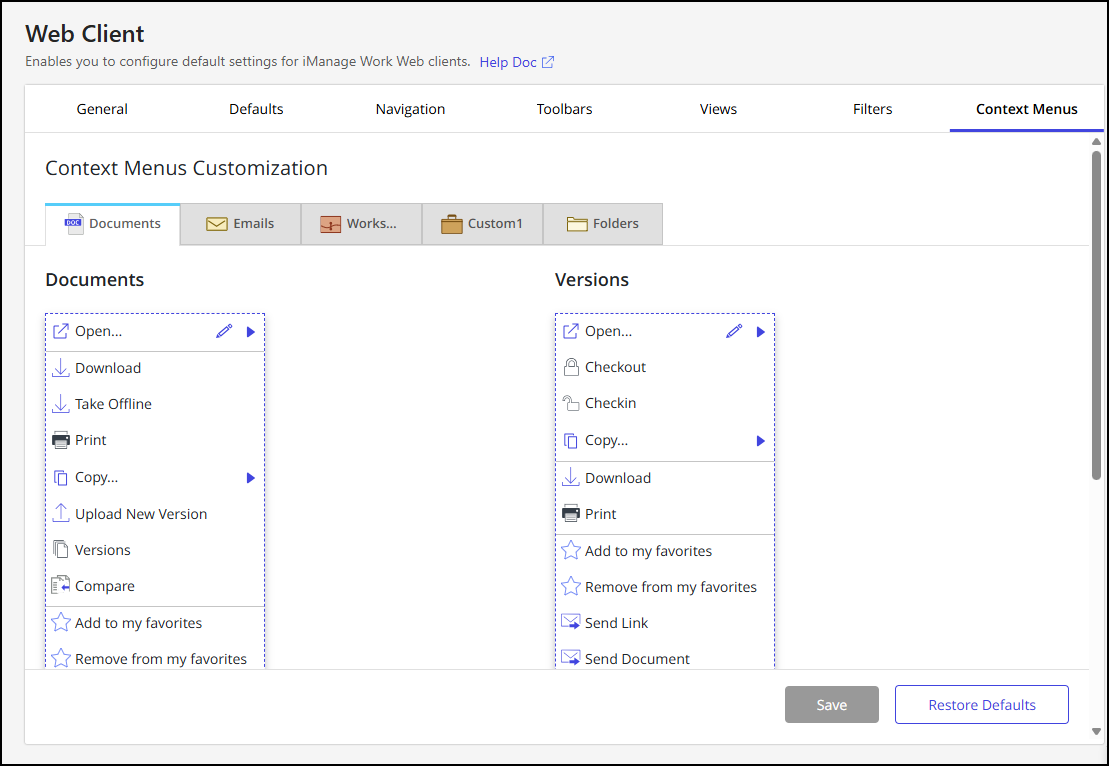Expand Documents Copy submenu arrow
1109x766 pixels.
250,478
